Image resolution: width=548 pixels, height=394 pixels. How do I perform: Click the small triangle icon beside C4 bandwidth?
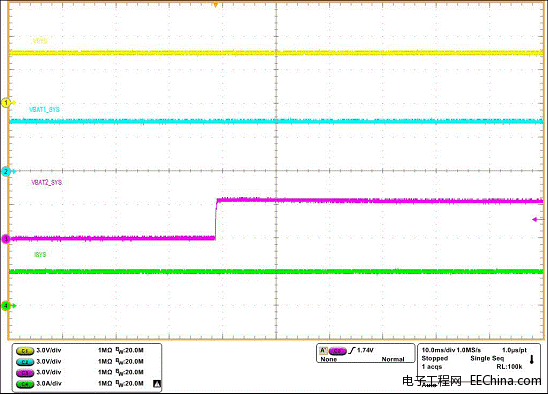pos(157,384)
